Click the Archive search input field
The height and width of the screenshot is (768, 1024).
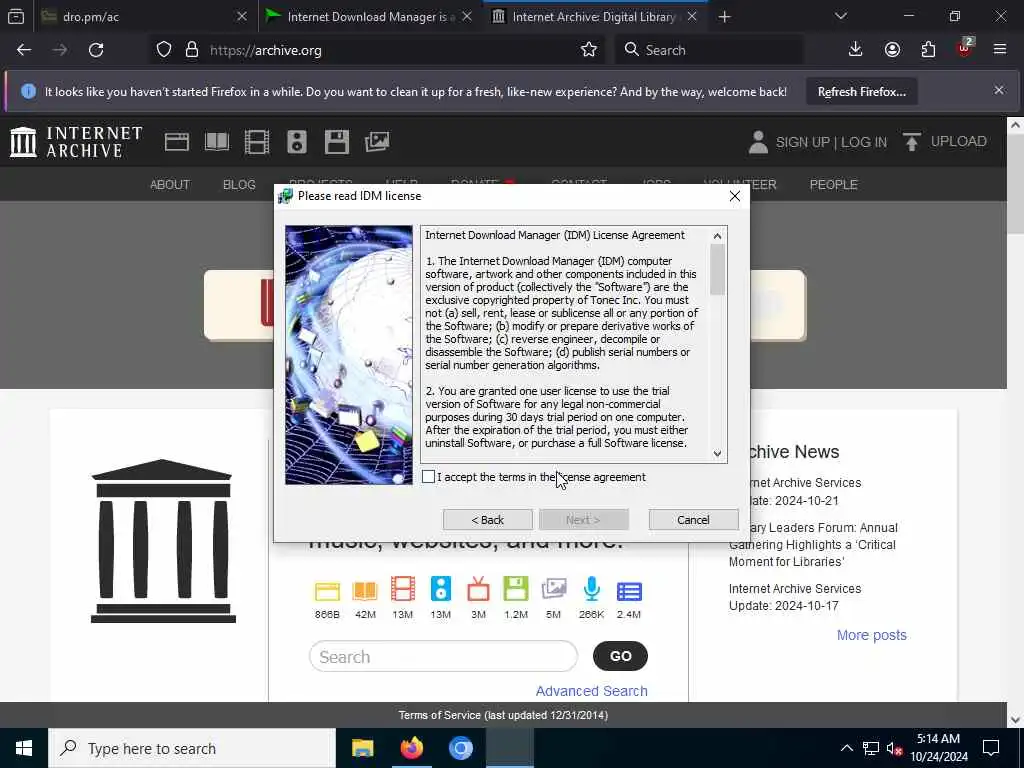click(443, 656)
